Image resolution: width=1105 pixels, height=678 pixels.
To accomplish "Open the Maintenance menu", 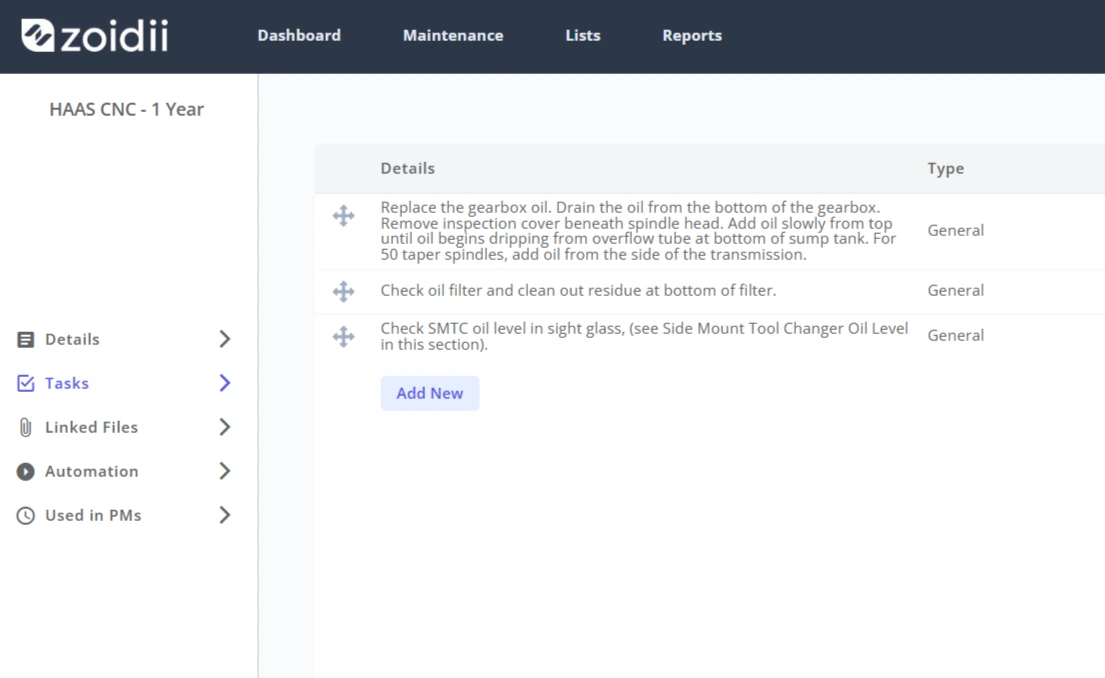I will (453, 35).
